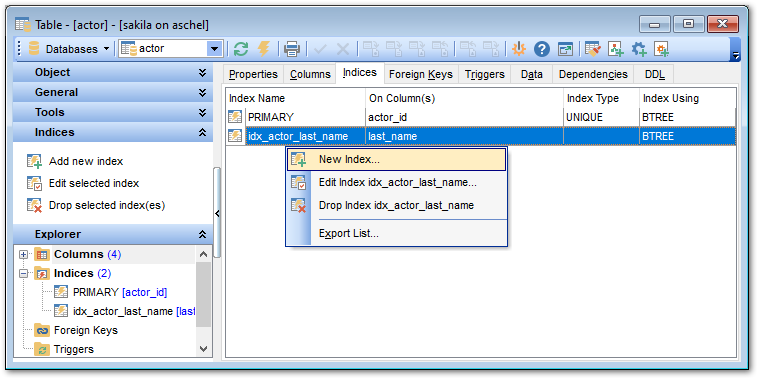758x379 pixels.
Task: Click the last_name cell in selected row
Action: pos(465,136)
